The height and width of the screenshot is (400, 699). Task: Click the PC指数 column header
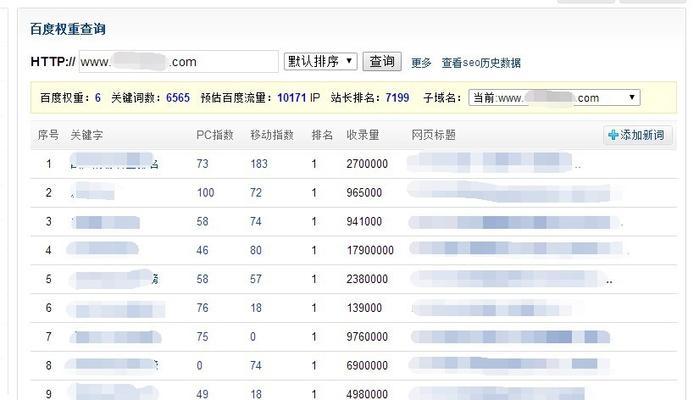pos(215,135)
